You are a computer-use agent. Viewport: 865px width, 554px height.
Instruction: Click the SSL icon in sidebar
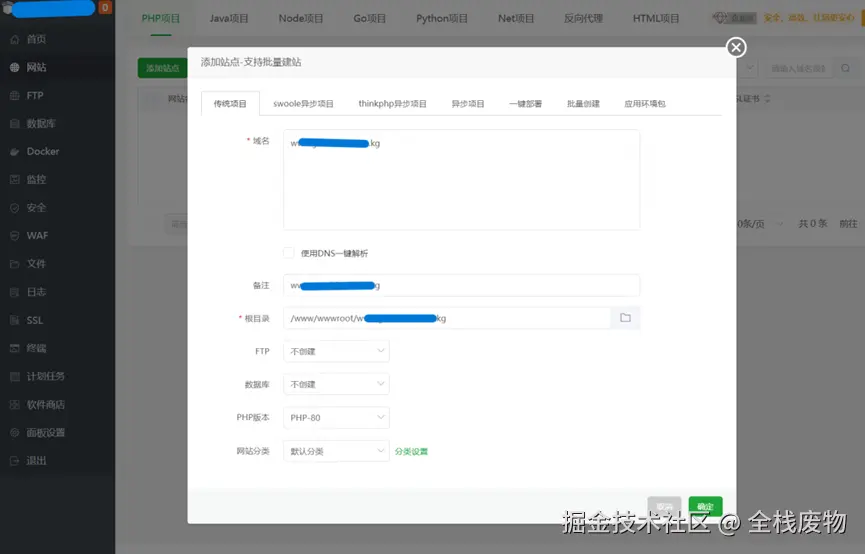(x=15, y=320)
